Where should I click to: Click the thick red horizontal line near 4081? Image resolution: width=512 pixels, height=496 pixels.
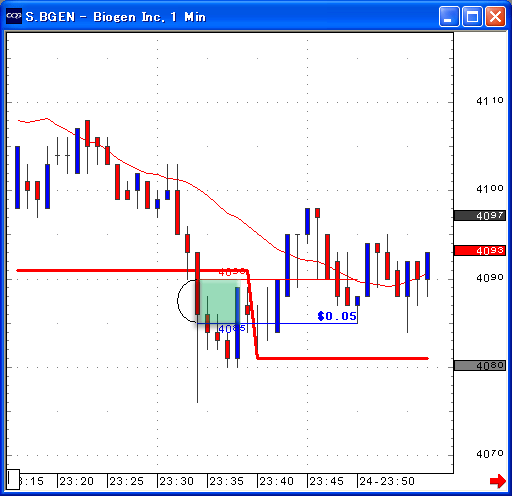coord(343,358)
